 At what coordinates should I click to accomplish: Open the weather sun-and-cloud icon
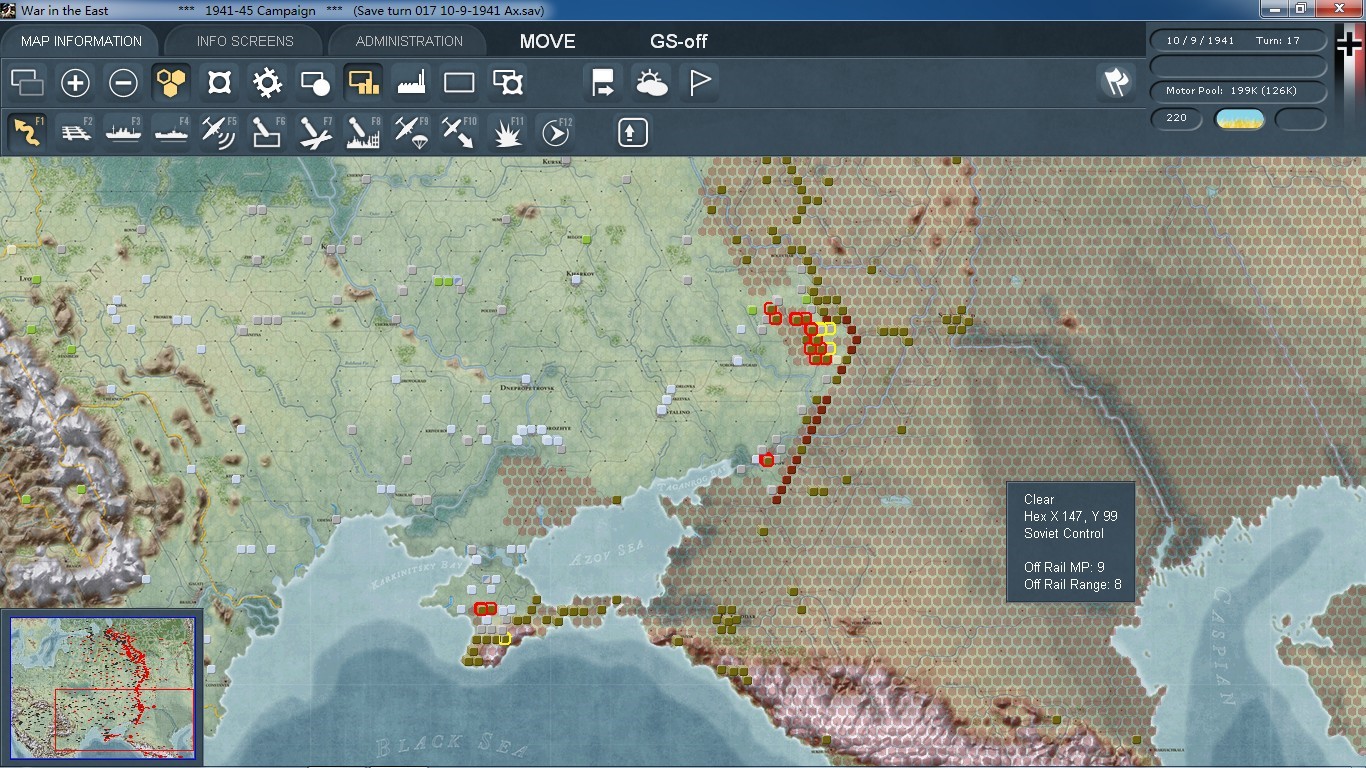(651, 82)
